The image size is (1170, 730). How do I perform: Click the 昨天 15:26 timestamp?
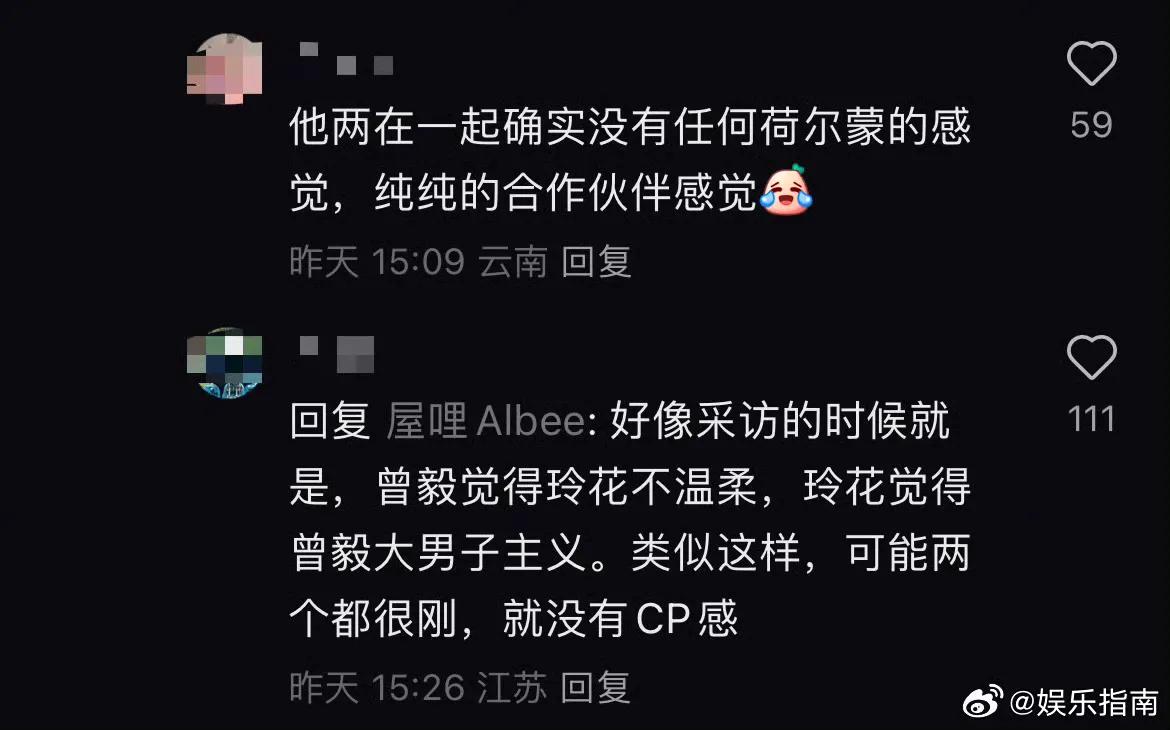tap(377, 687)
